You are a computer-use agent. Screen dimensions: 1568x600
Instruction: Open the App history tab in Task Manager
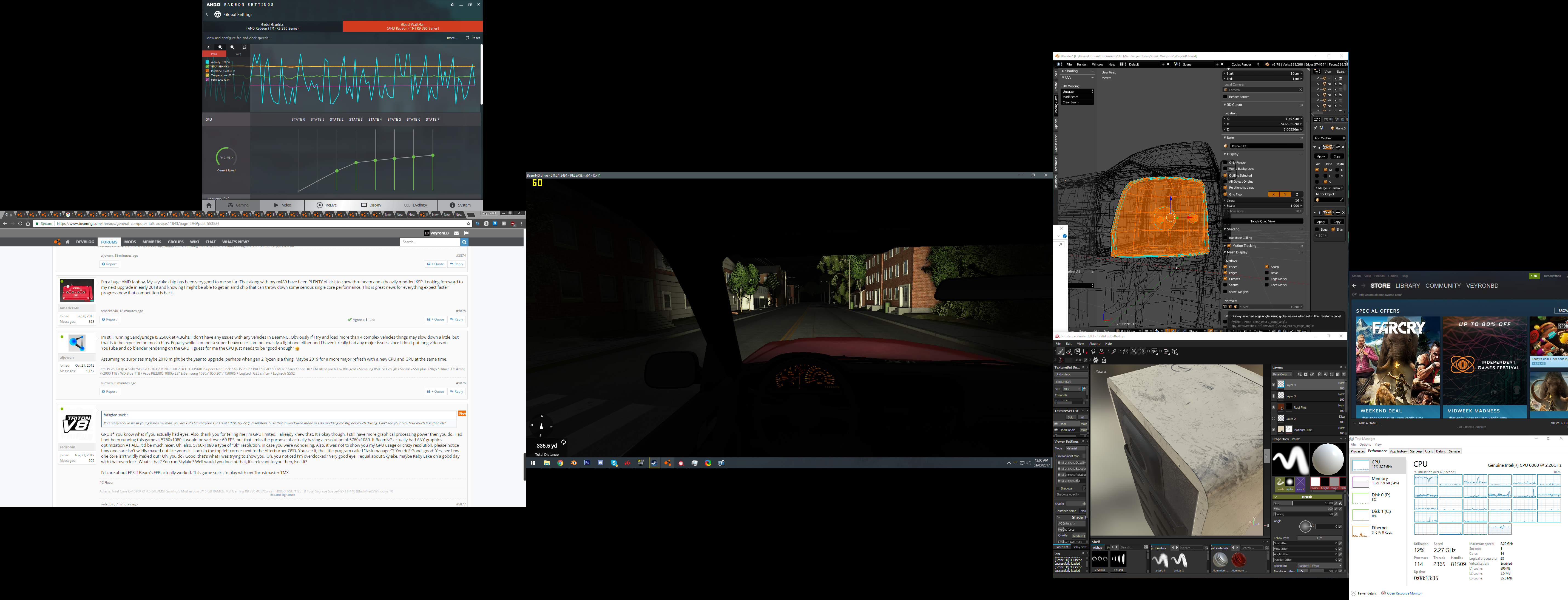(1399, 451)
